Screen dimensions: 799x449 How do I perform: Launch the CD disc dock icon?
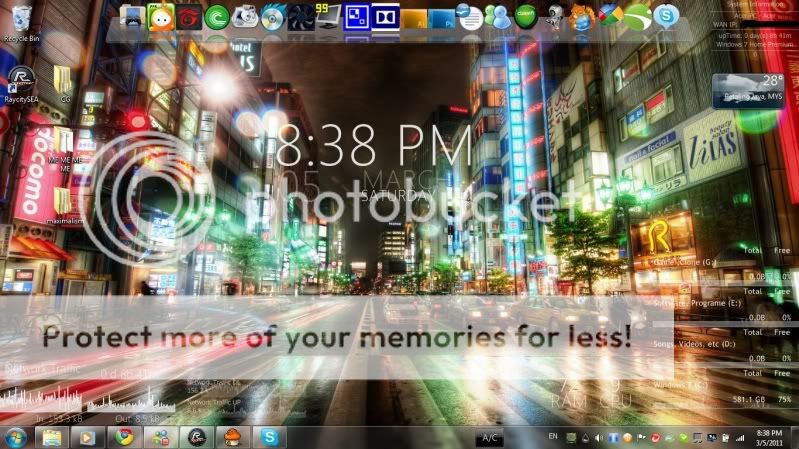(x=273, y=17)
